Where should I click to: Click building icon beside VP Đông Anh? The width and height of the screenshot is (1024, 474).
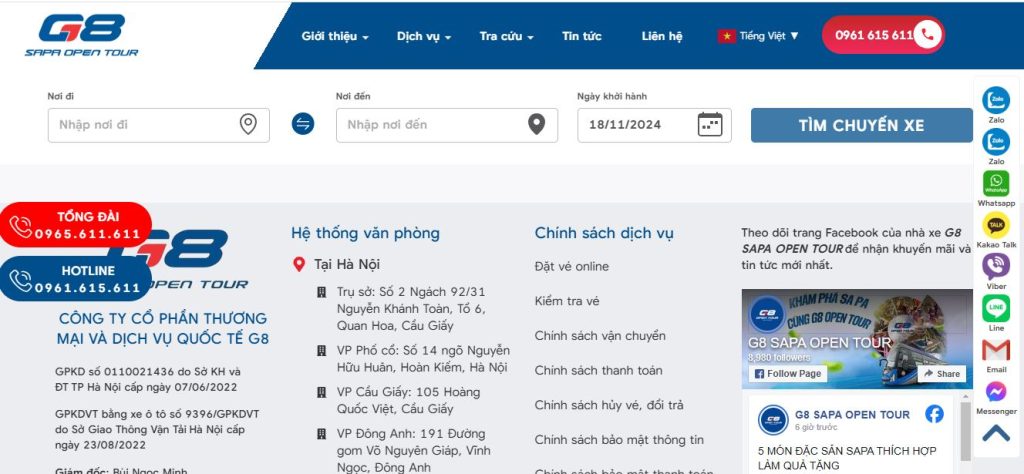coord(321,434)
